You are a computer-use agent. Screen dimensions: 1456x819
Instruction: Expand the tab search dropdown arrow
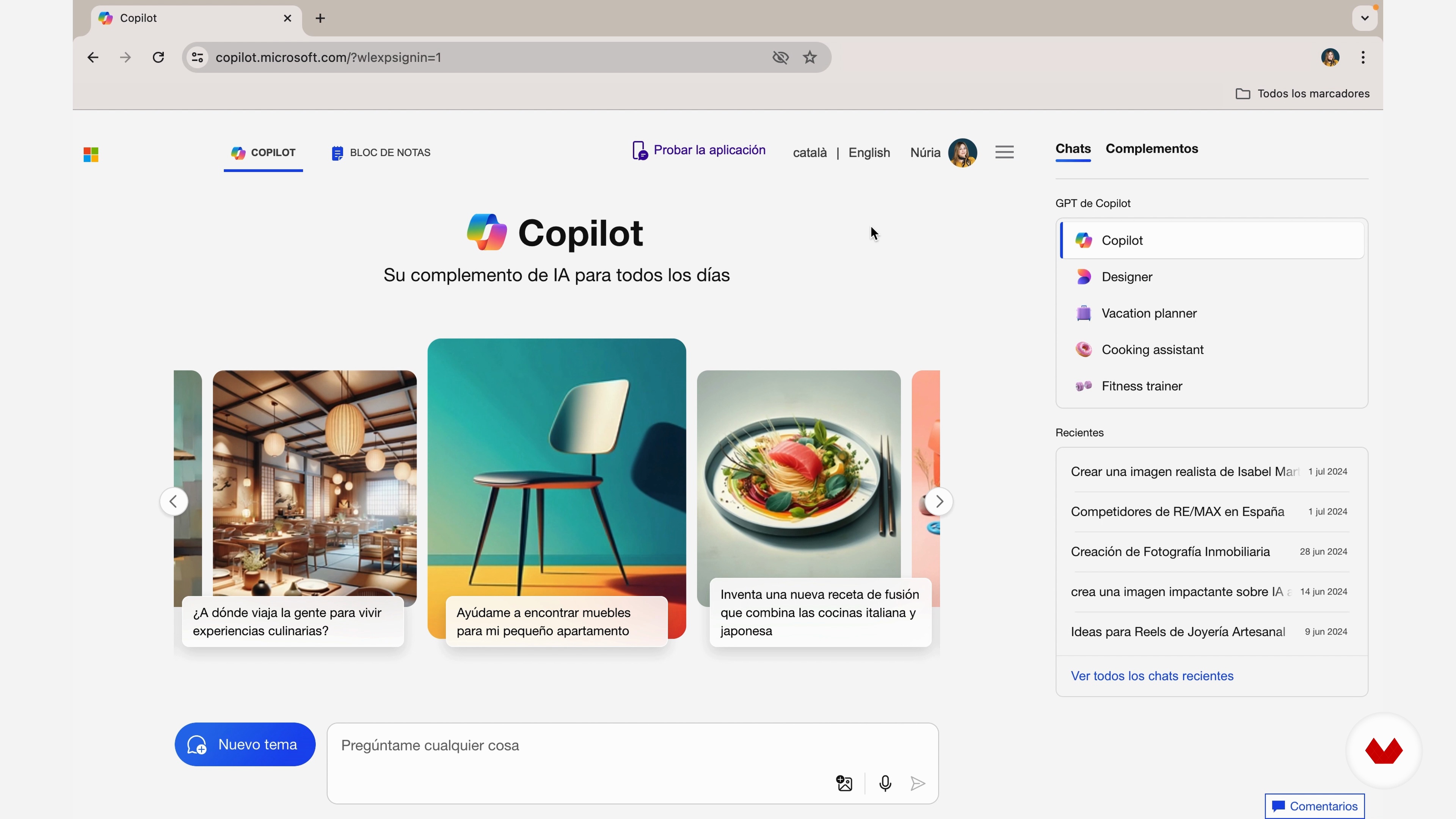click(x=1365, y=18)
